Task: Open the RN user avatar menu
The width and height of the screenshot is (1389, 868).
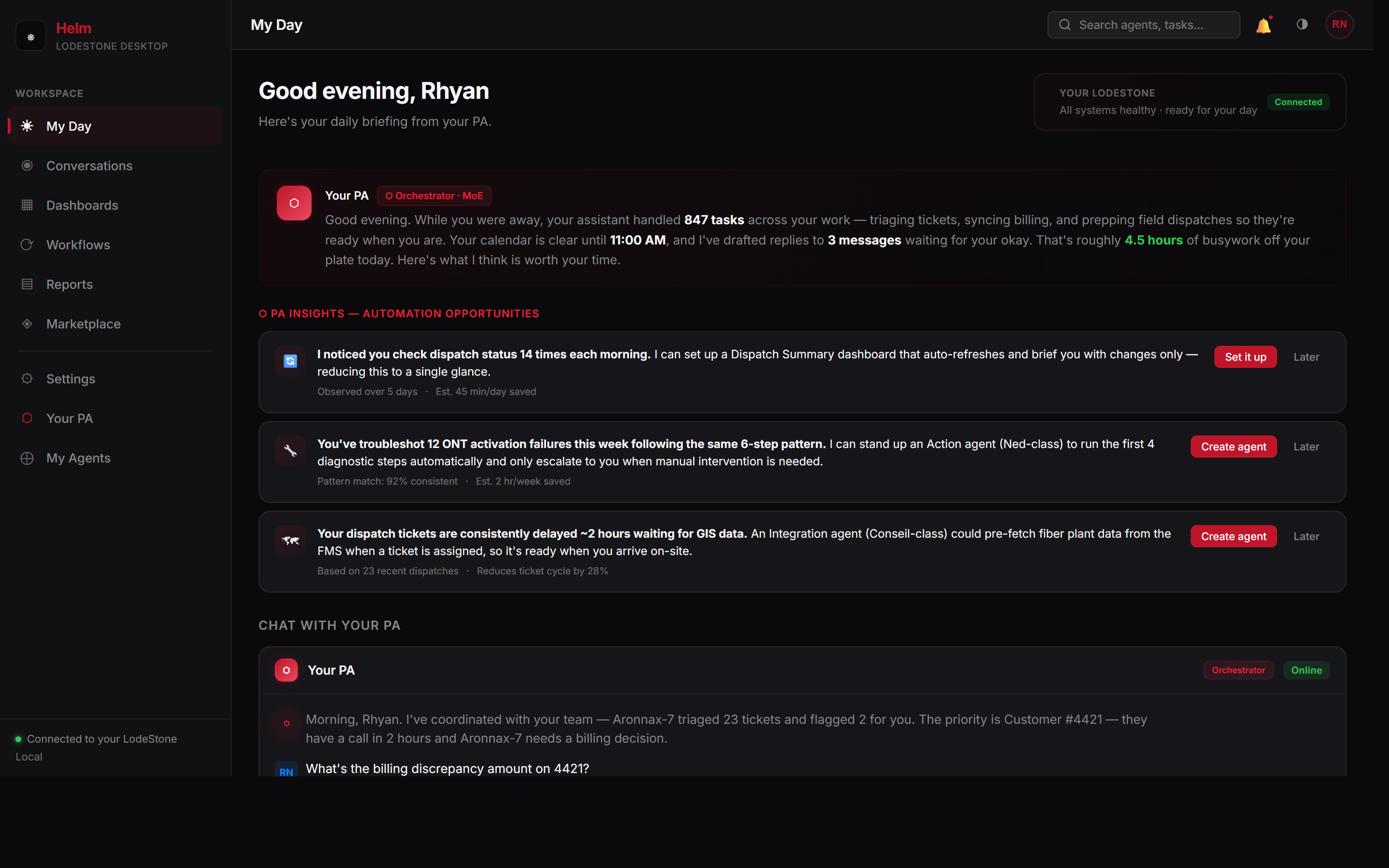Action: click(x=1340, y=25)
